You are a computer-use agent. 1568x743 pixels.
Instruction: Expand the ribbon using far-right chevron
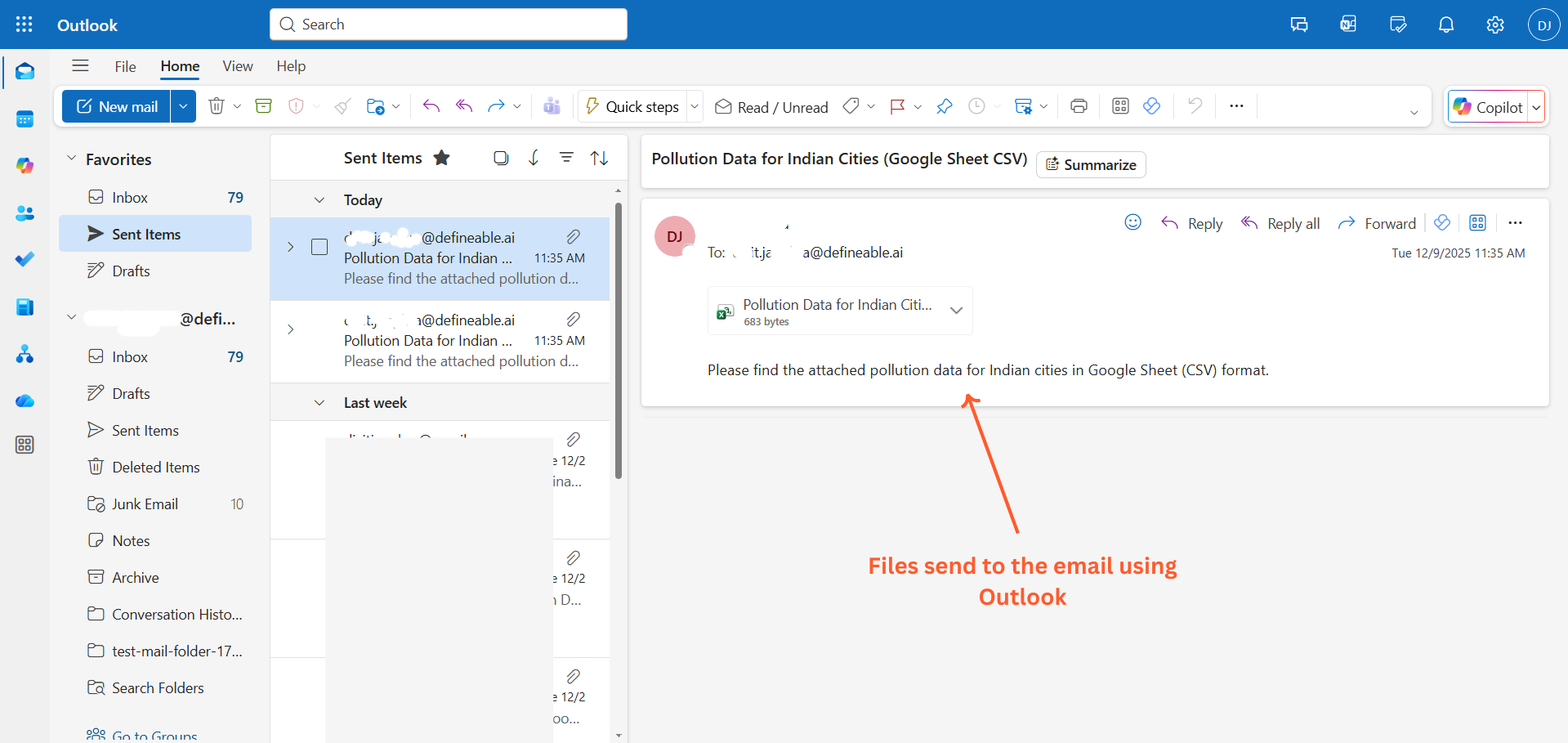point(1414,113)
